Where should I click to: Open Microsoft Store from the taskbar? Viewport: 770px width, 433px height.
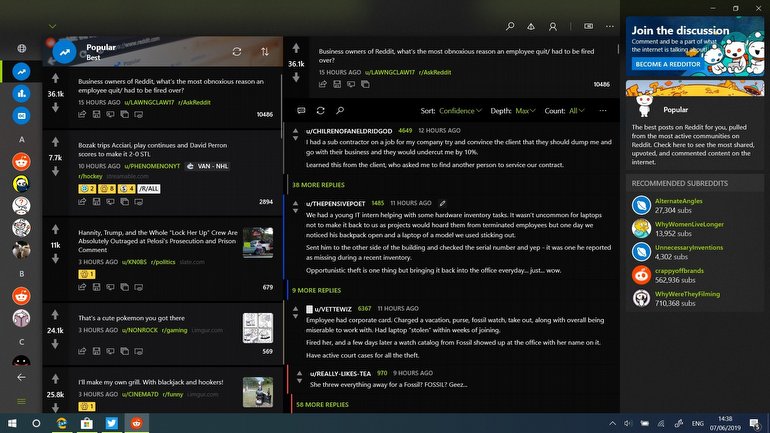click(86, 423)
